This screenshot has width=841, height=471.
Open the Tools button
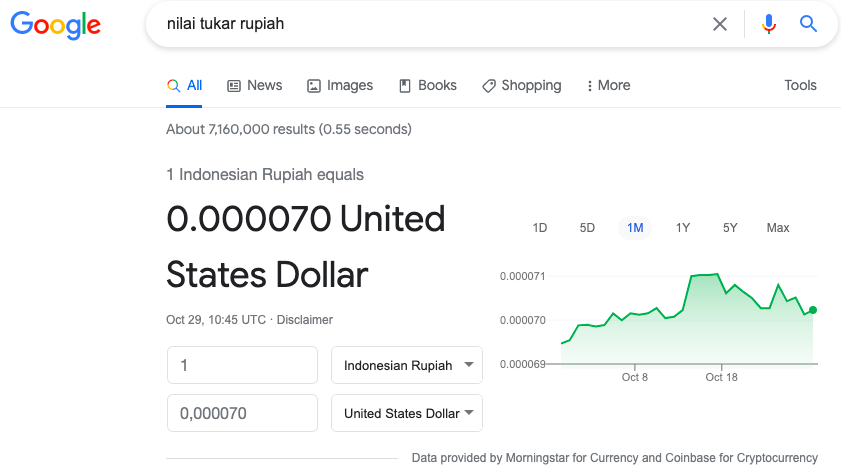(800, 86)
